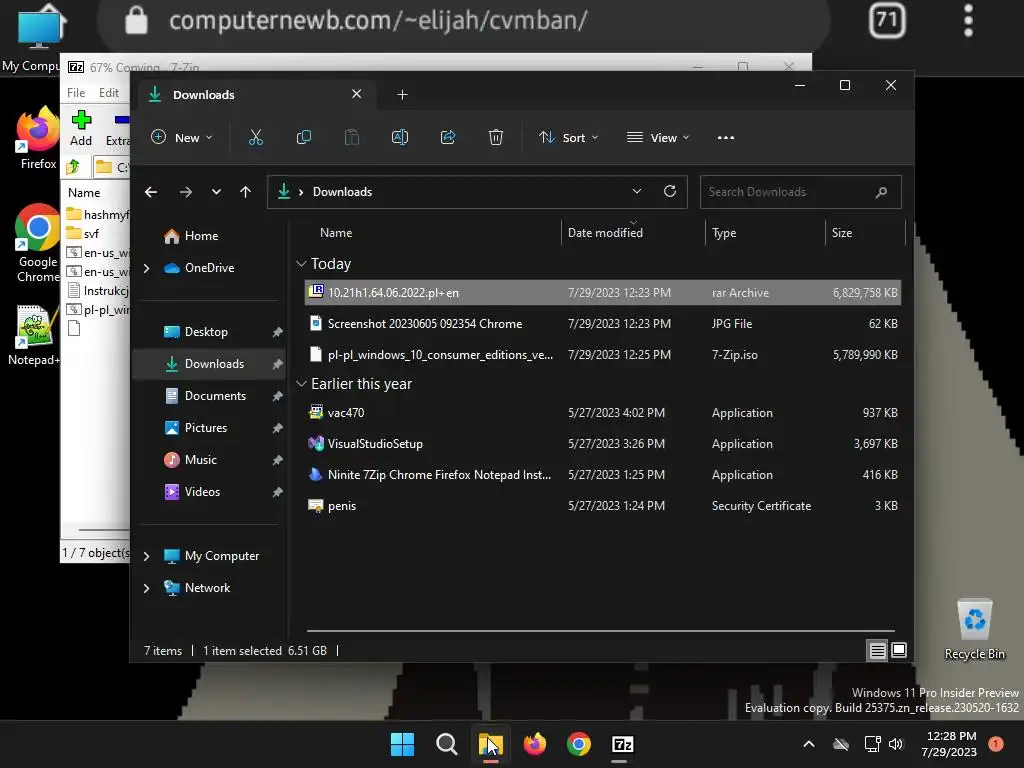Click the Rename icon in Explorer toolbar
Screen dimensions: 1024x768
click(400, 137)
